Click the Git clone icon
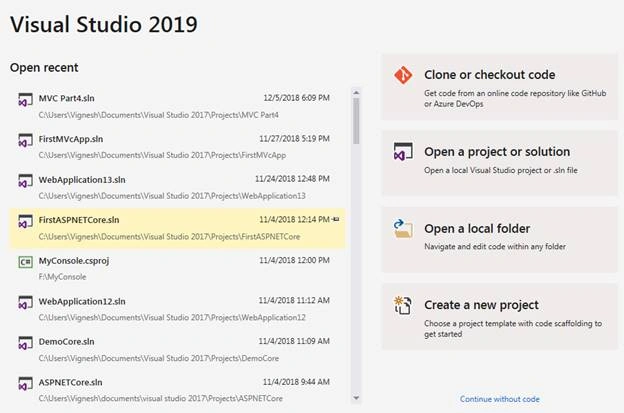Viewport: 624px width, 413px height. point(403,75)
